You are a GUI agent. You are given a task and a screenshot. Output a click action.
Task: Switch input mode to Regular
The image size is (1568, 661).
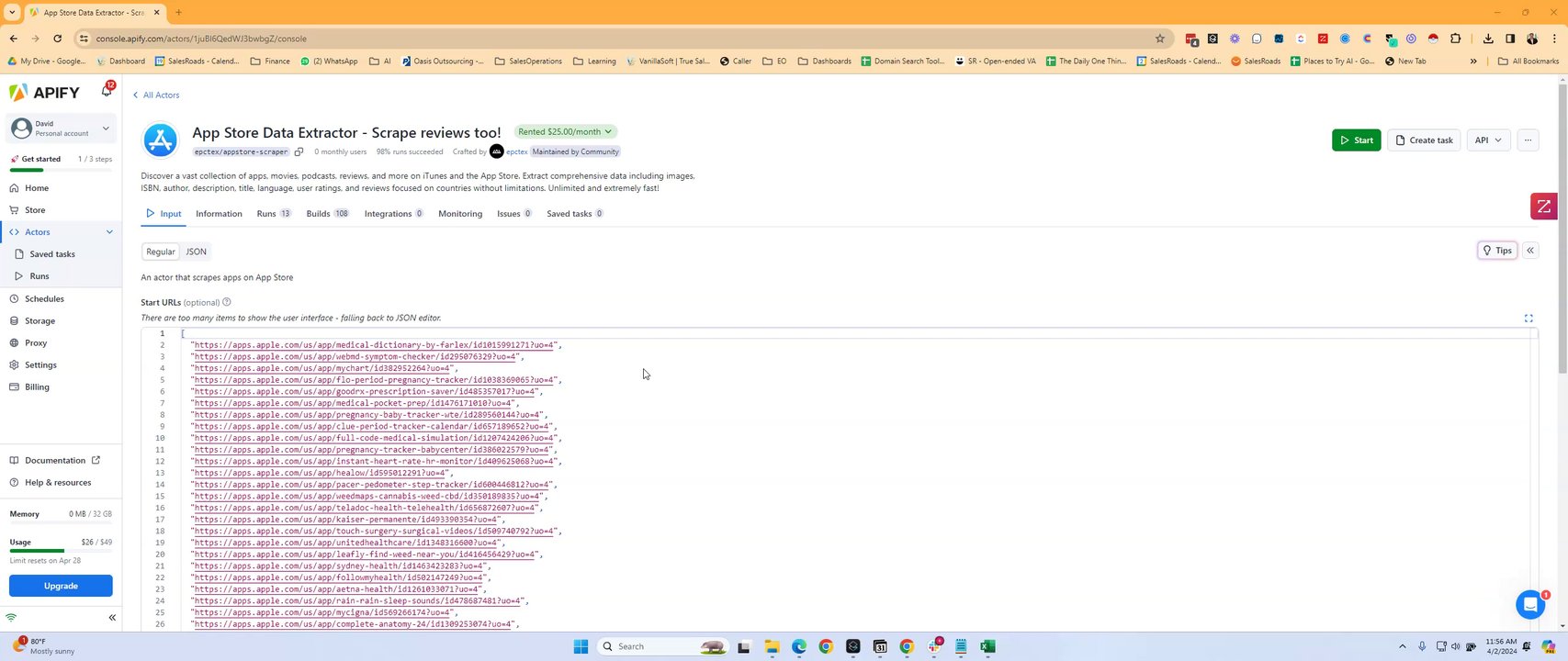(161, 252)
